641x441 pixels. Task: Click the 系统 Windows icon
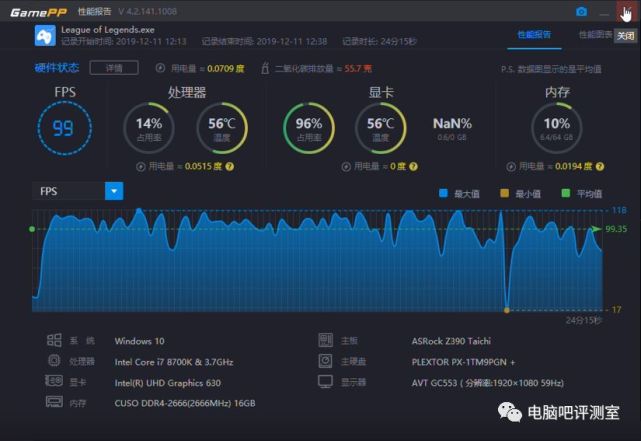tap(54, 340)
